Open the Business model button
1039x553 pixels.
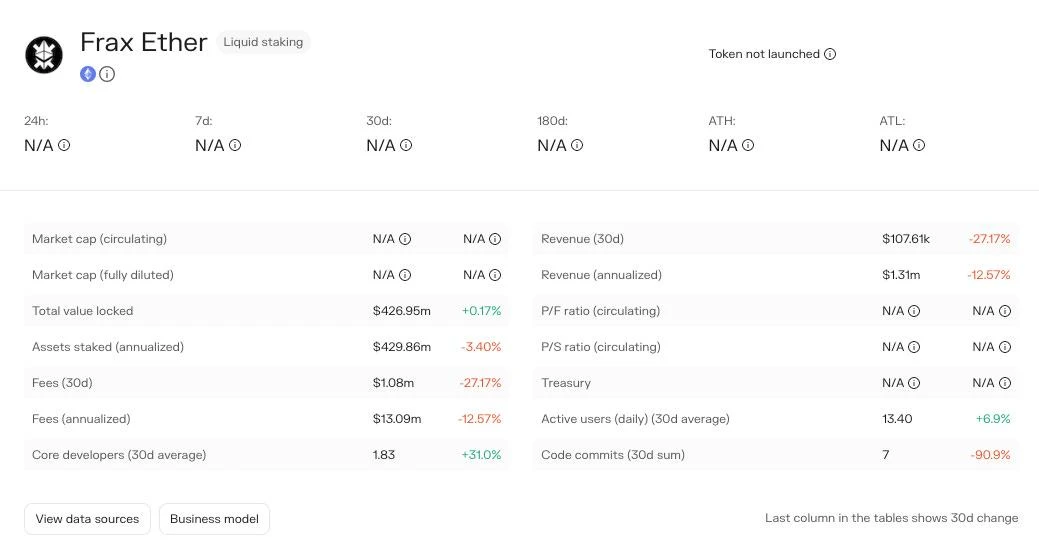click(x=214, y=519)
